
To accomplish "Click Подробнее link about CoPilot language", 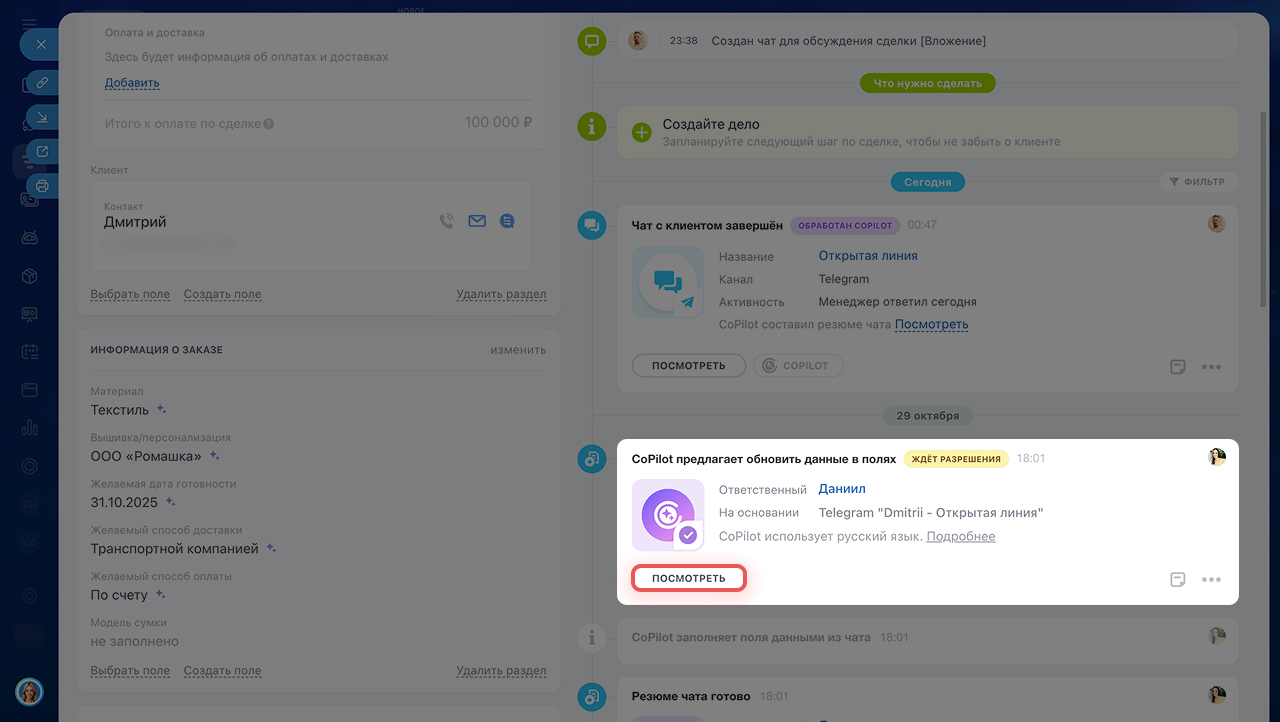I will pyautogui.click(x=960, y=537).
